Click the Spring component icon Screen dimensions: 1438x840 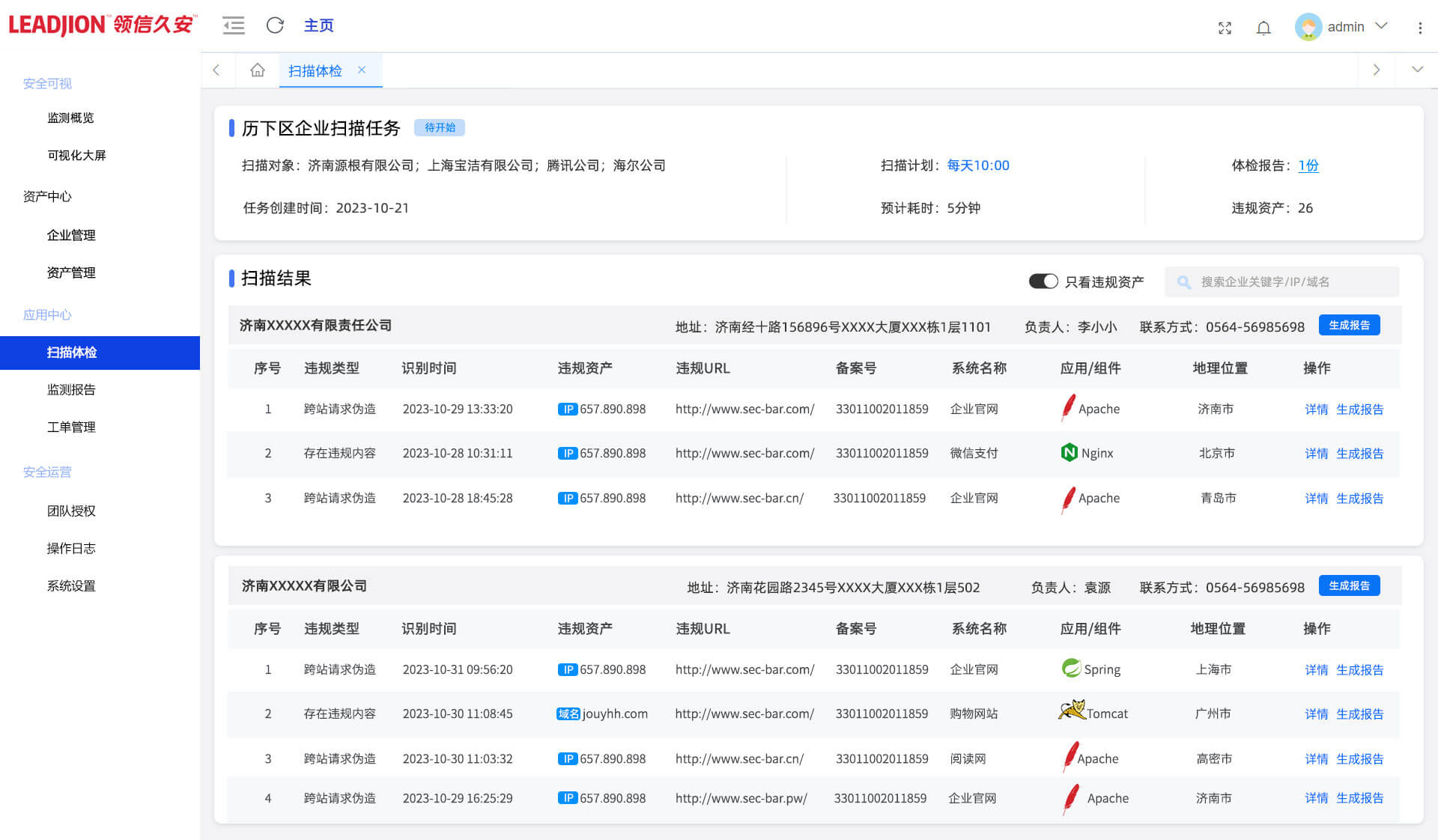[x=1071, y=668]
